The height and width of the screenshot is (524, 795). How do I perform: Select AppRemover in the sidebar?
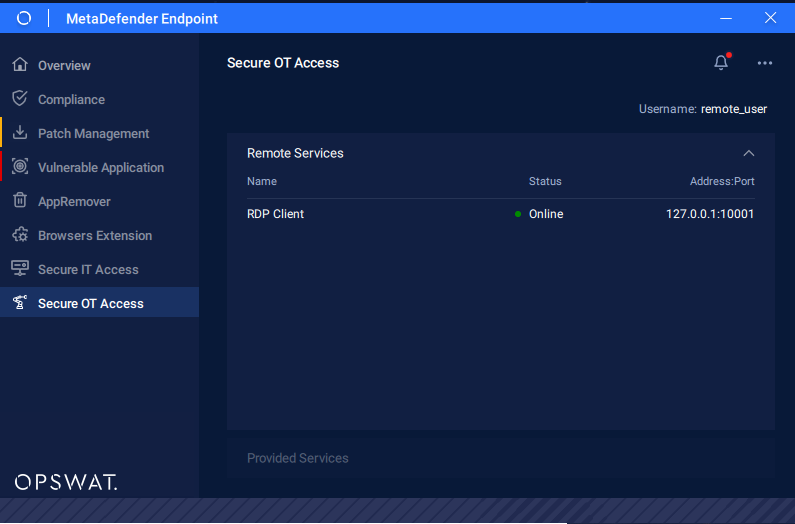[99, 201]
